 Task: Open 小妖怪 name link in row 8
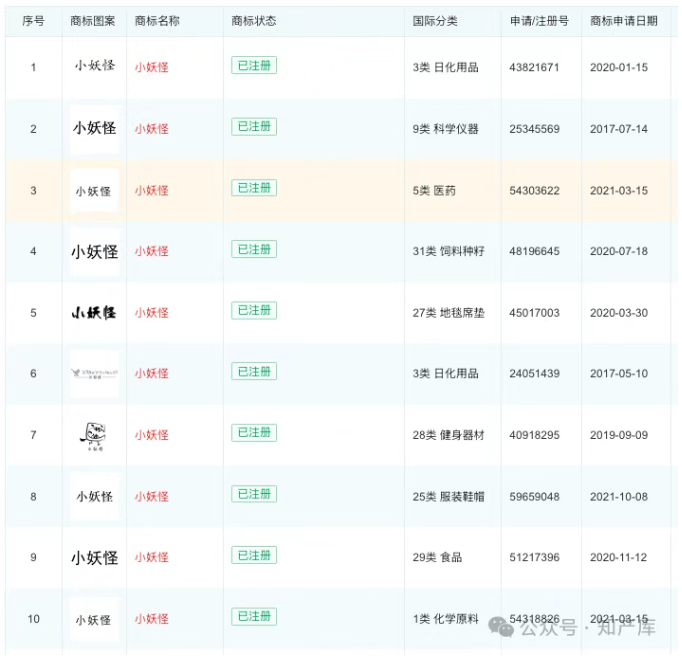152,496
